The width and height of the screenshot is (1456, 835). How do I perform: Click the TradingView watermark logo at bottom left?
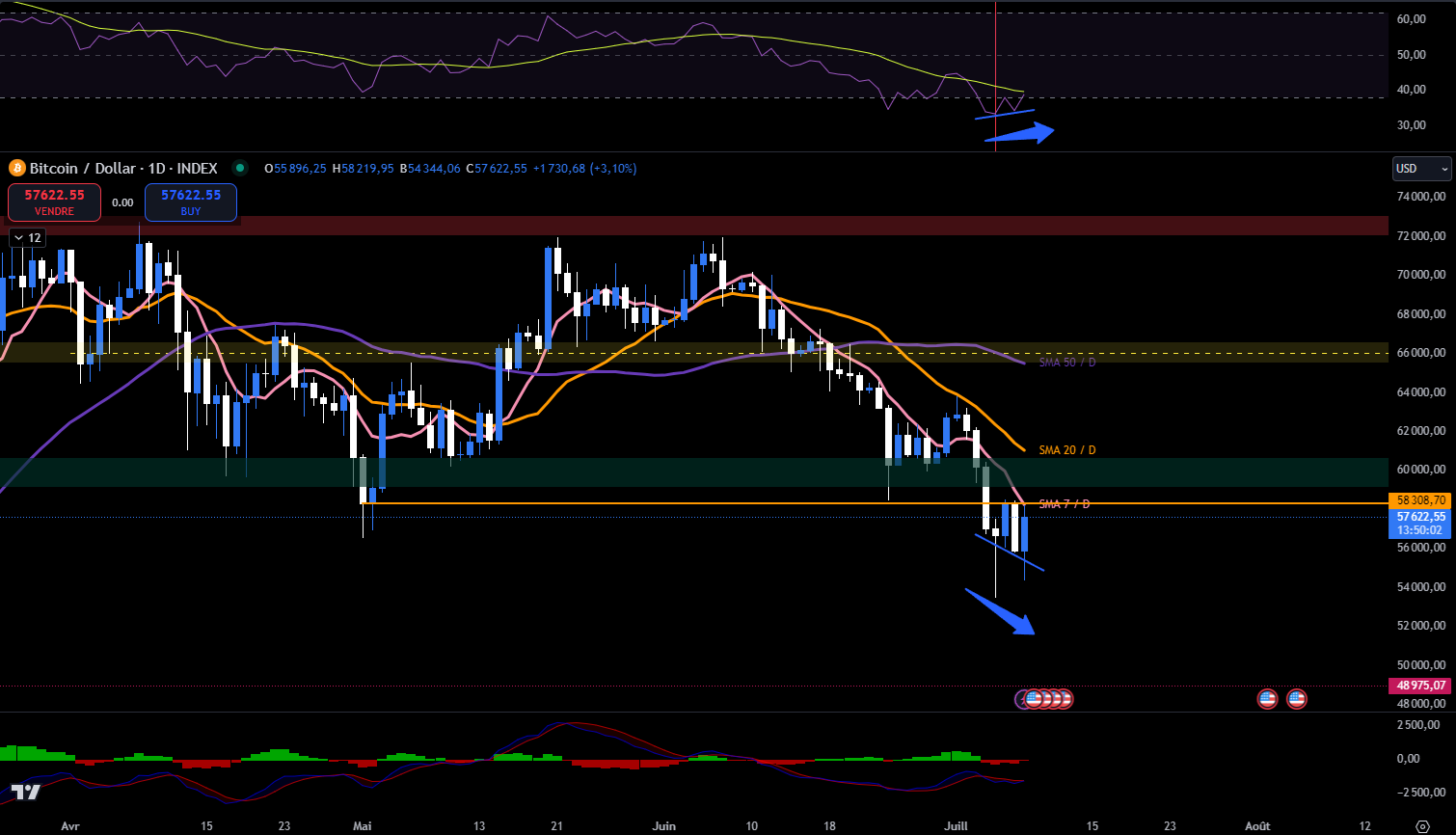[28, 795]
